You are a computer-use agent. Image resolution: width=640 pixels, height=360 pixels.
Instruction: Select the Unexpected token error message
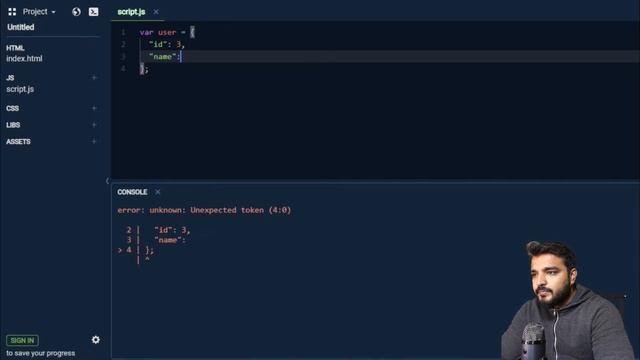204,210
